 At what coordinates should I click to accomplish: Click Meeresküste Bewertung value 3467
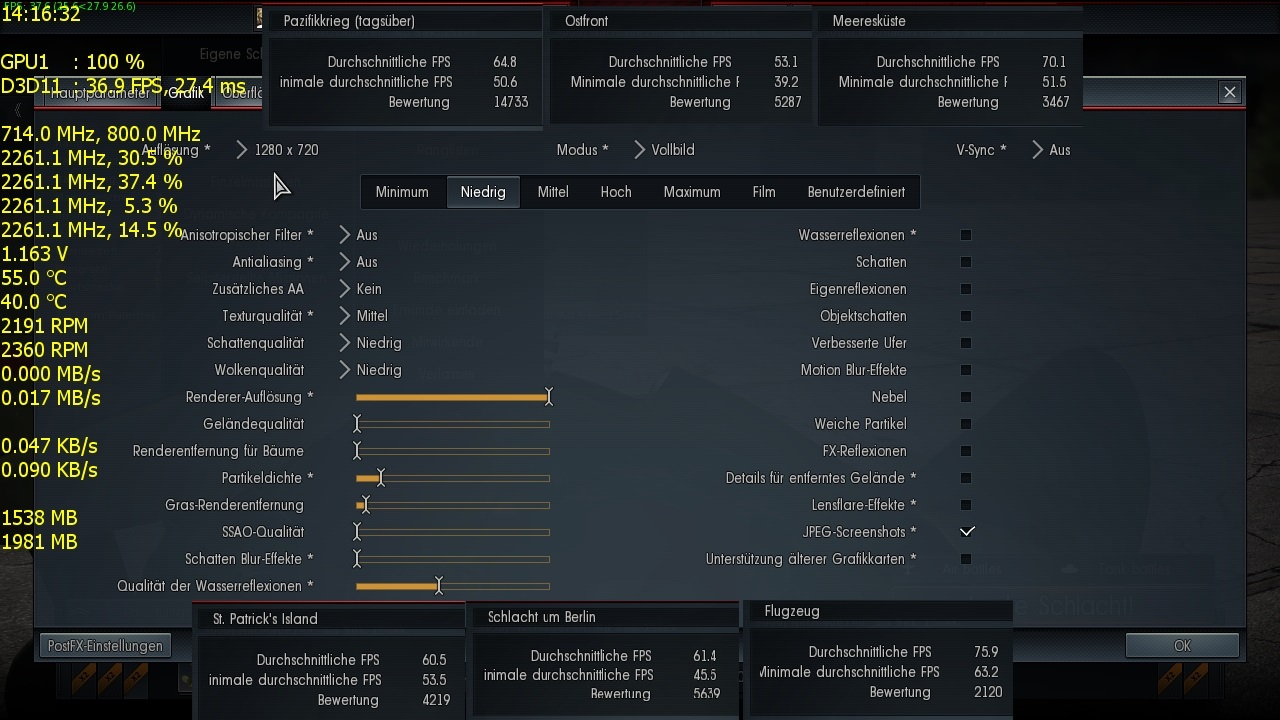[x=1055, y=102]
